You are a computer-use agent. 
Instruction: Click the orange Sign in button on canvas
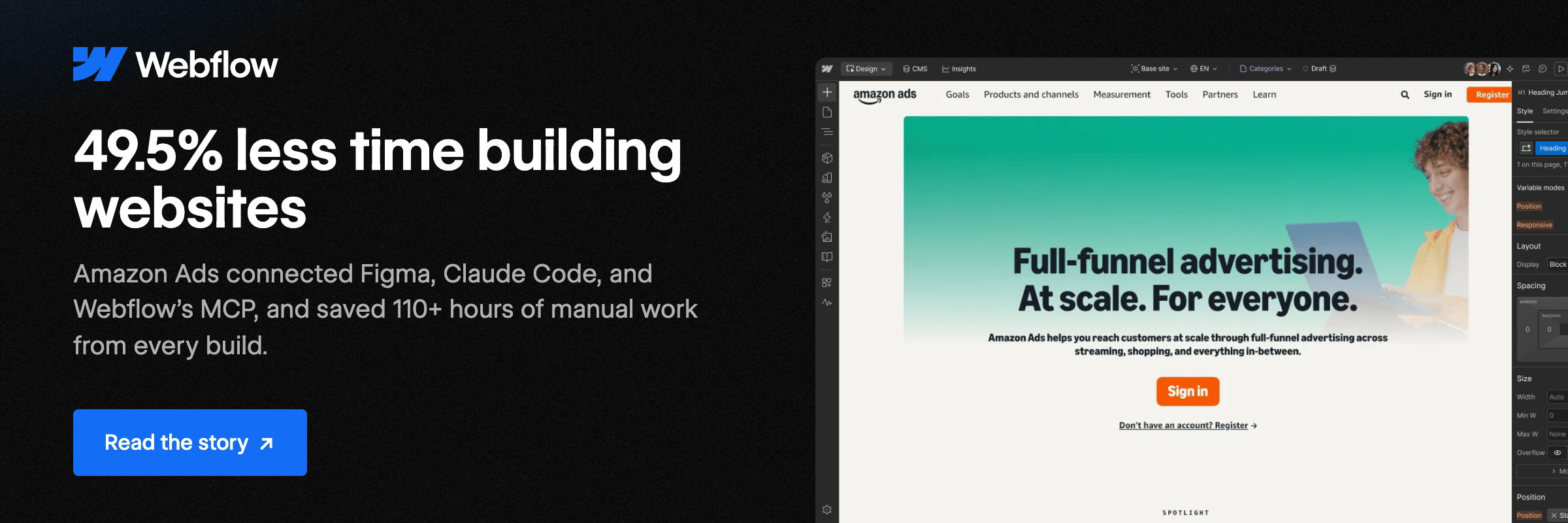coord(1188,392)
